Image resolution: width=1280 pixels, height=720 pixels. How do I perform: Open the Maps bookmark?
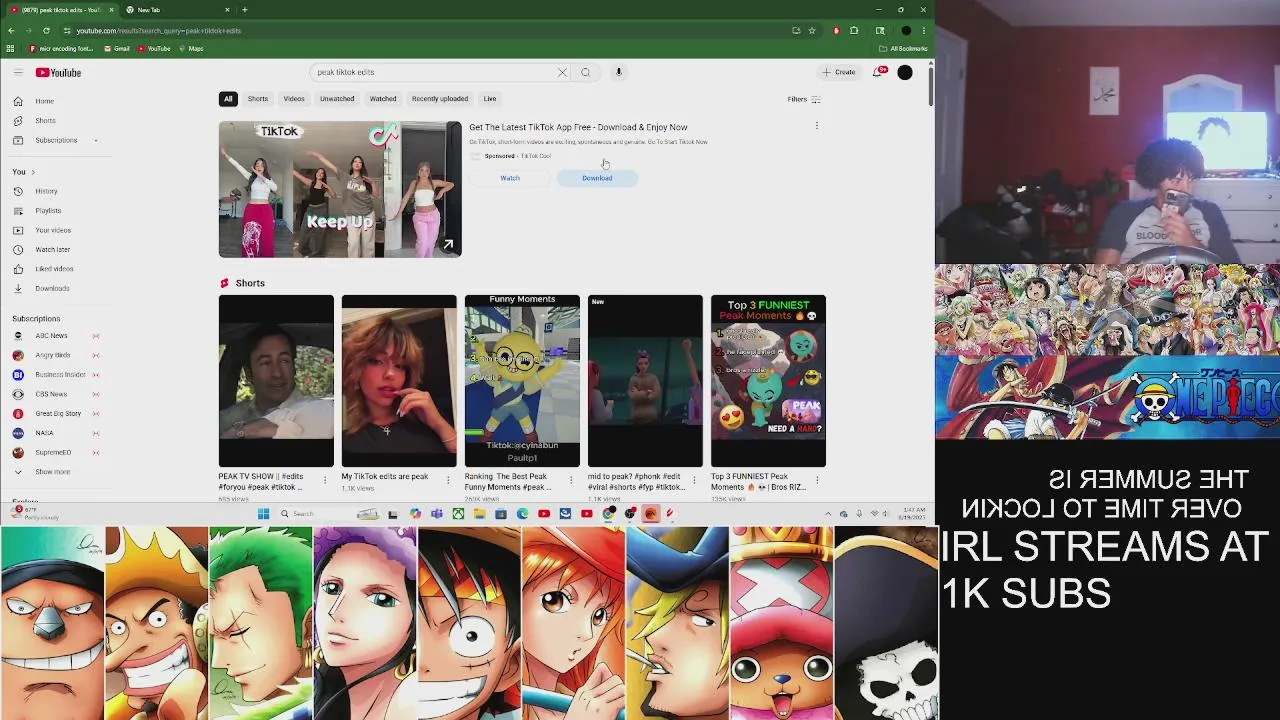(191, 48)
